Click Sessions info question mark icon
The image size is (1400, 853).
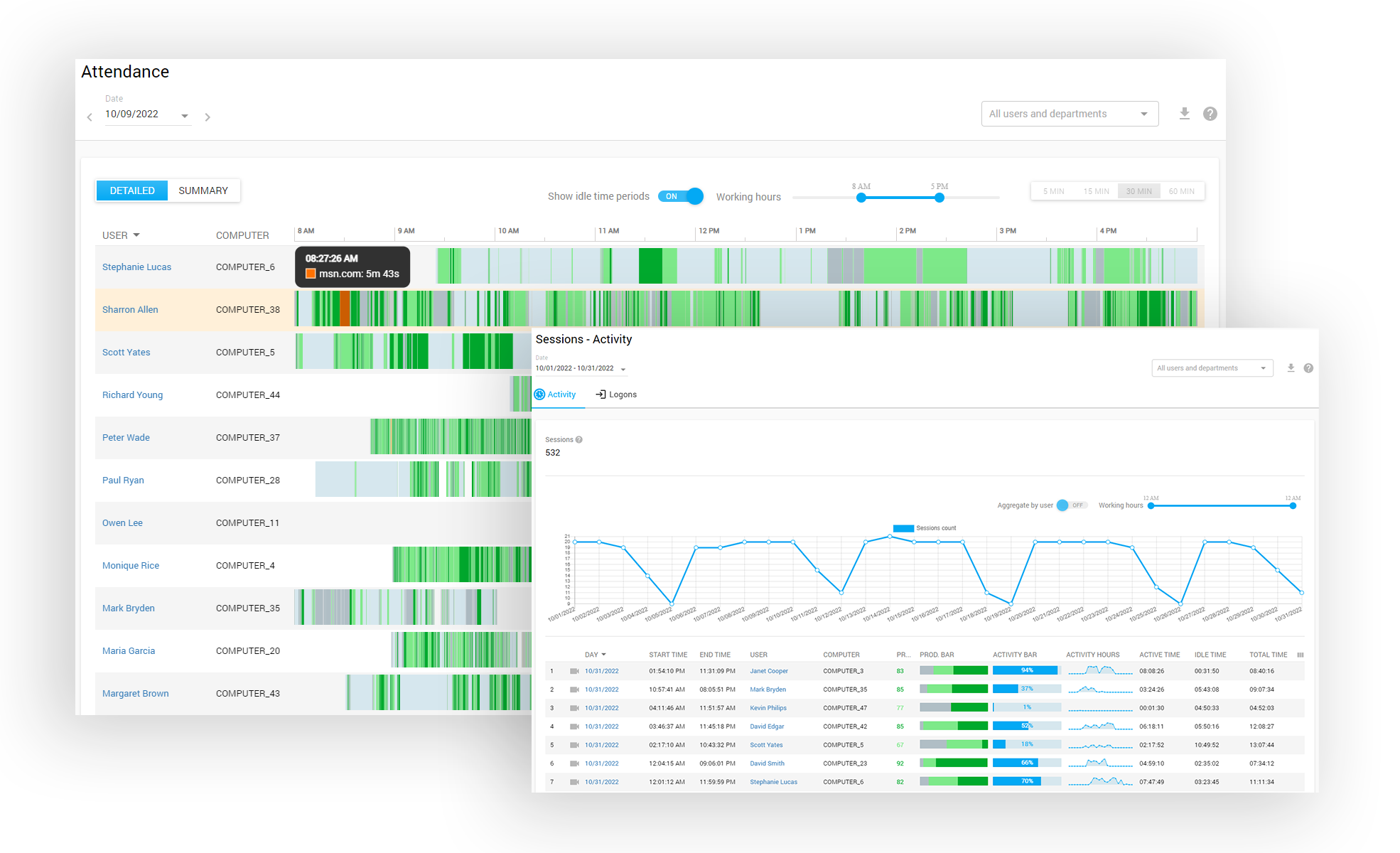[x=579, y=440]
